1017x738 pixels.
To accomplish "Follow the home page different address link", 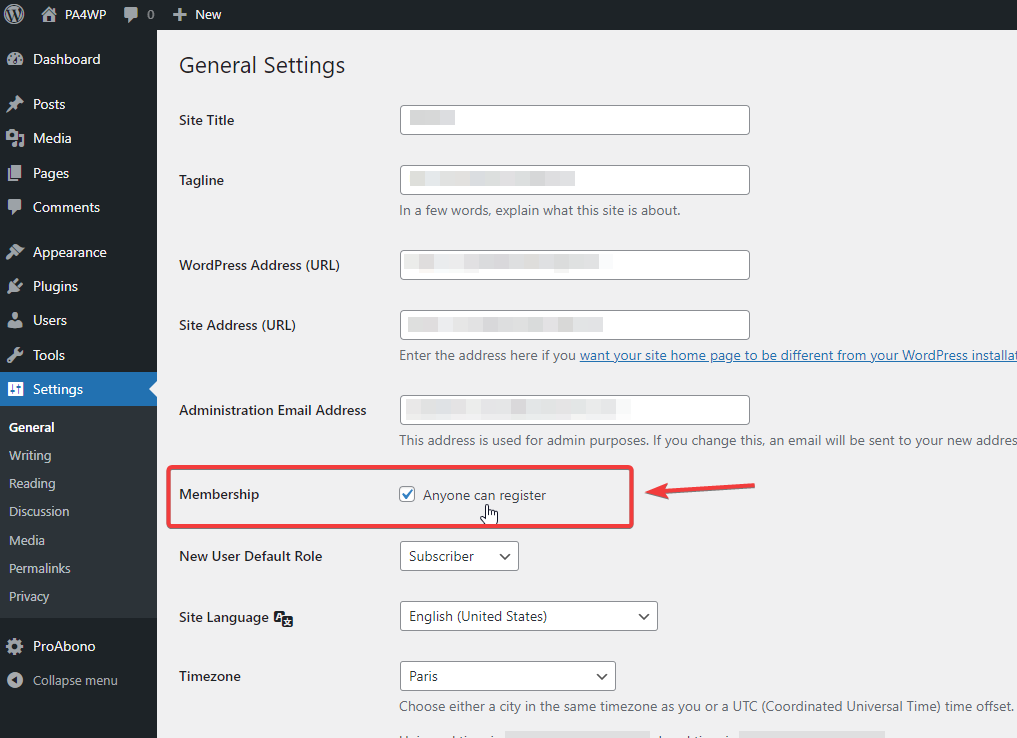I will click(x=798, y=355).
